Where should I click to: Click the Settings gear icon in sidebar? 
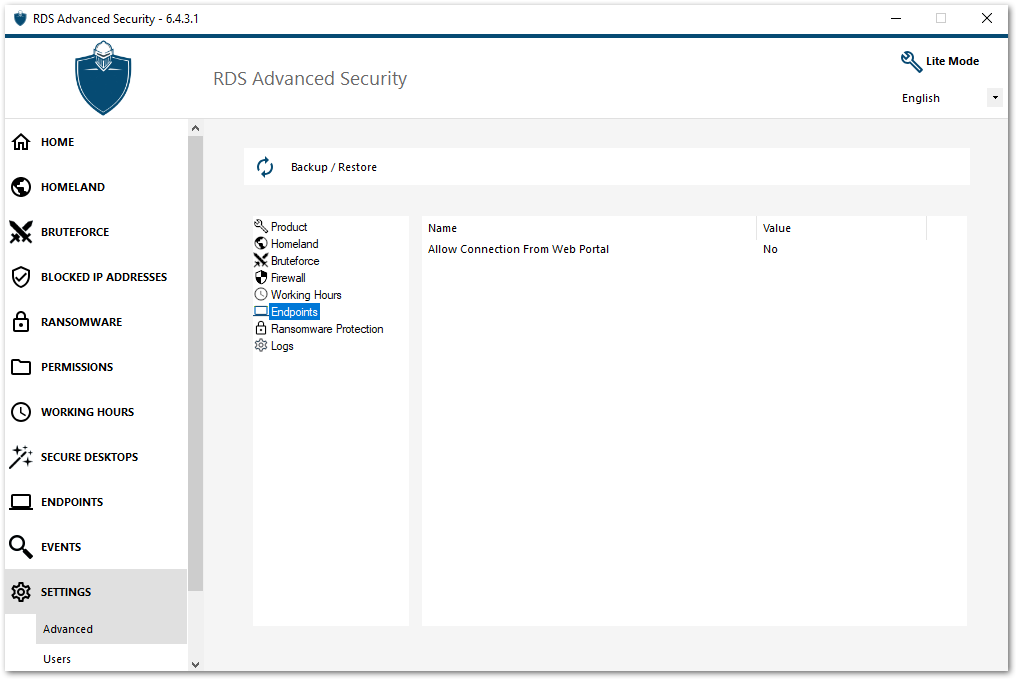point(21,592)
